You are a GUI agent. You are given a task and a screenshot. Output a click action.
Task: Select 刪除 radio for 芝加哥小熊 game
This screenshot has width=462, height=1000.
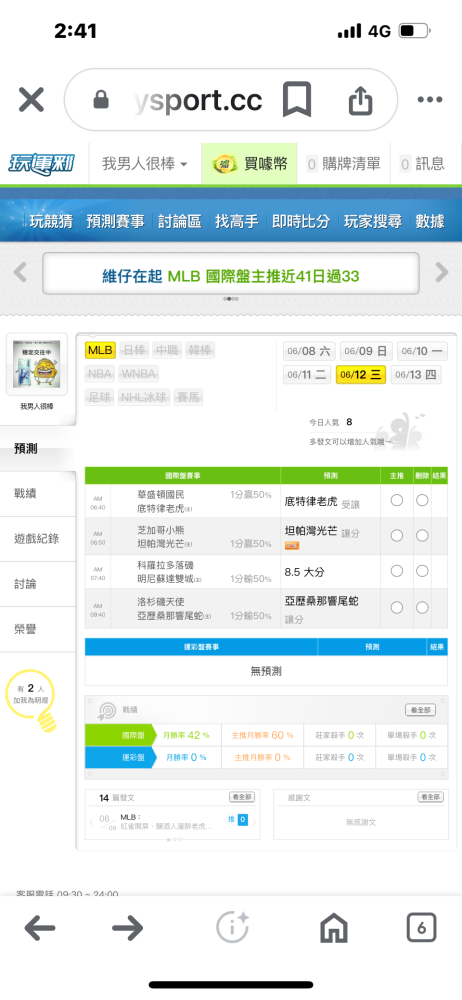pyautogui.click(x=422, y=536)
